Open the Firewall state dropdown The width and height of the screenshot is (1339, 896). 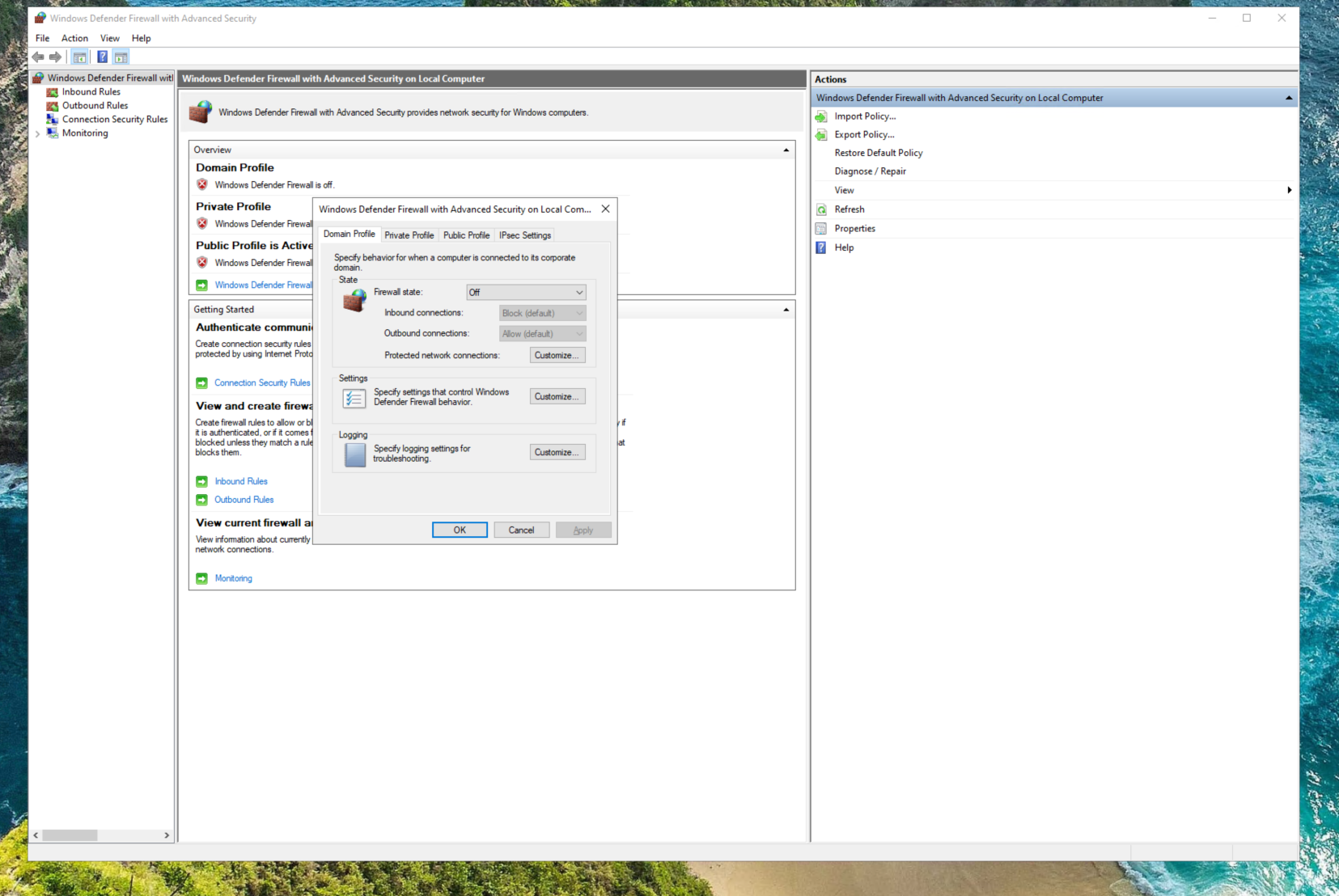point(526,293)
